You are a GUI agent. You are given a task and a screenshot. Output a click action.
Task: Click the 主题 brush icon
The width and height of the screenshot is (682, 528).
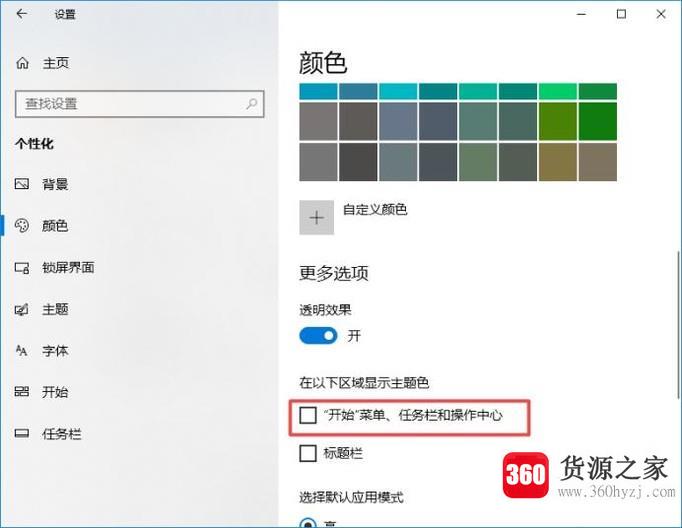(x=22, y=309)
